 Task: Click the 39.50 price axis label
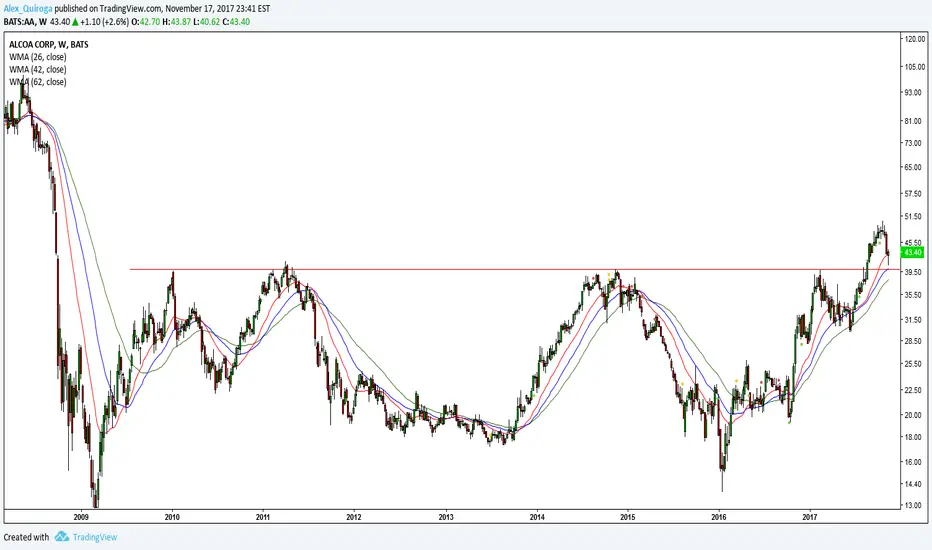pos(912,272)
